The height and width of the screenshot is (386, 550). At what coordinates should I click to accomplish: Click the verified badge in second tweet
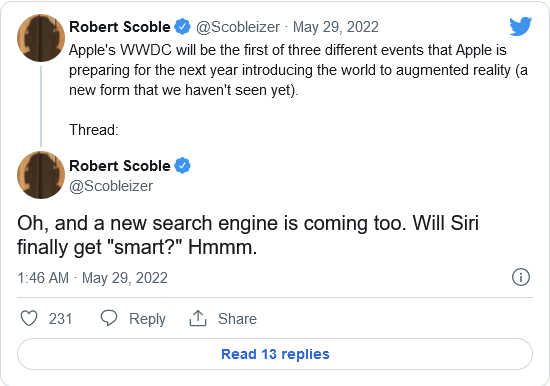tap(182, 166)
